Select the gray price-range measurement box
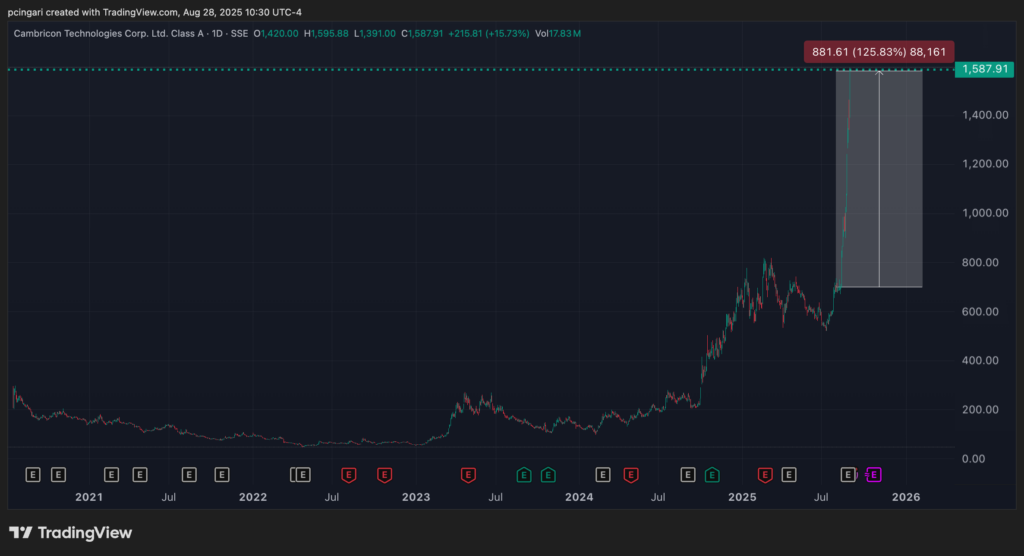The image size is (1024, 556). pyautogui.click(x=879, y=178)
